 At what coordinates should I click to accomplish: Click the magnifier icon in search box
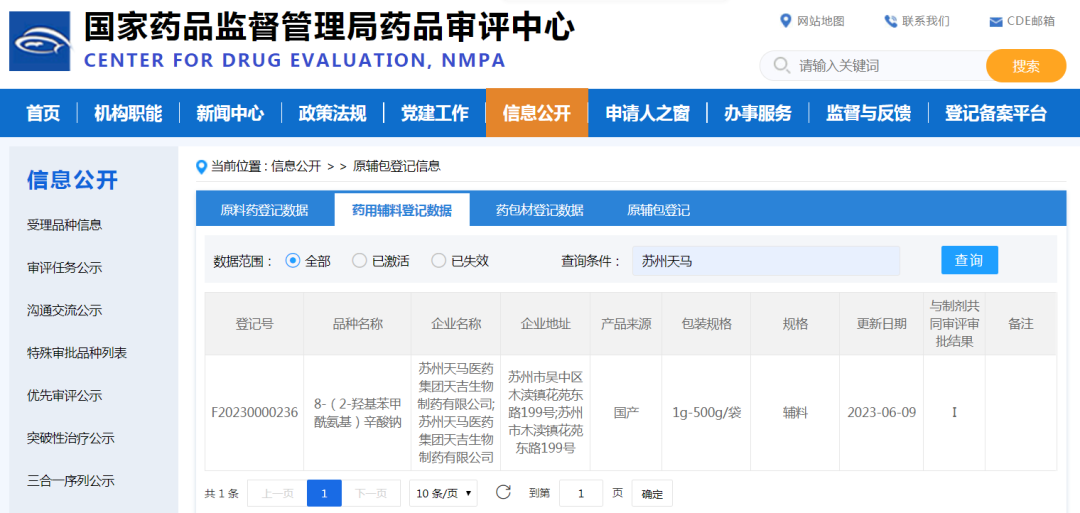780,66
